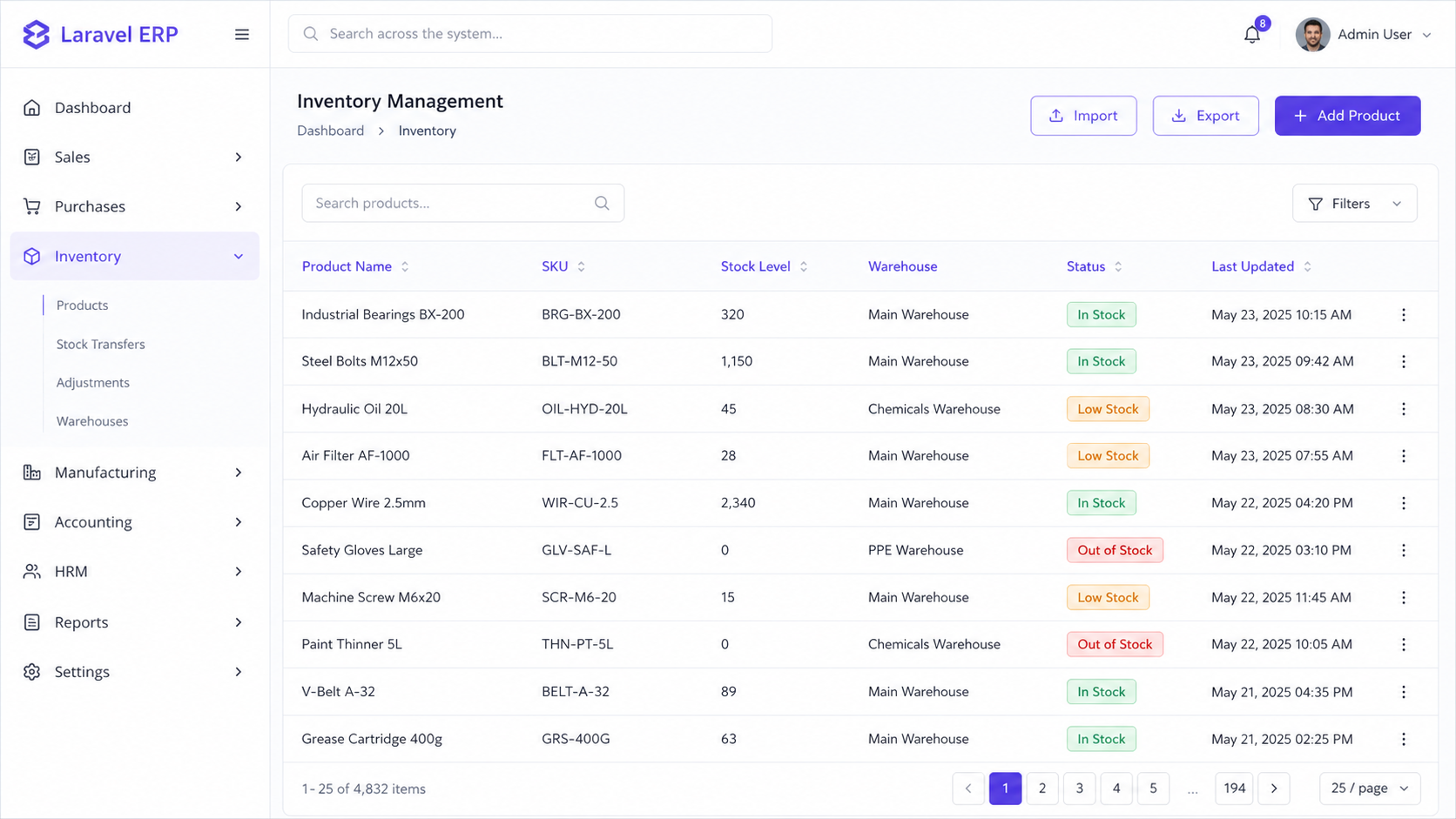This screenshot has height=819, width=1456.
Task: Go to pagination page 5
Action: pyautogui.click(x=1153, y=788)
